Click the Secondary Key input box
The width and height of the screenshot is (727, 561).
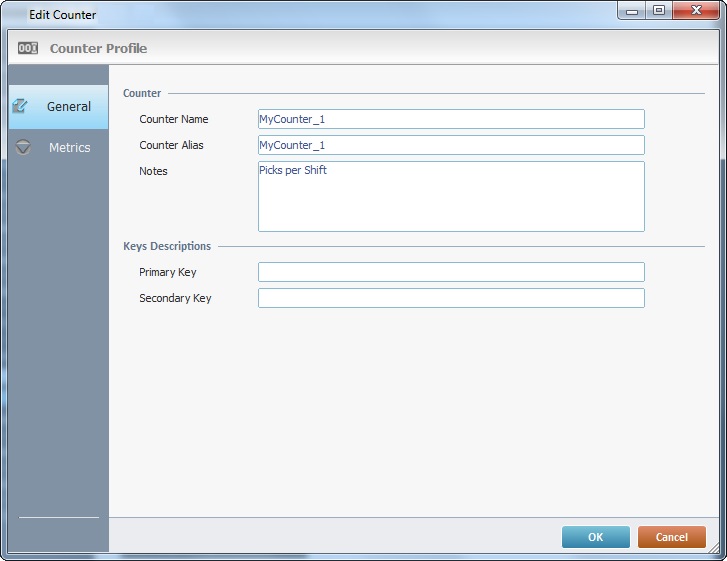pyautogui.click(x=451, y=298)
